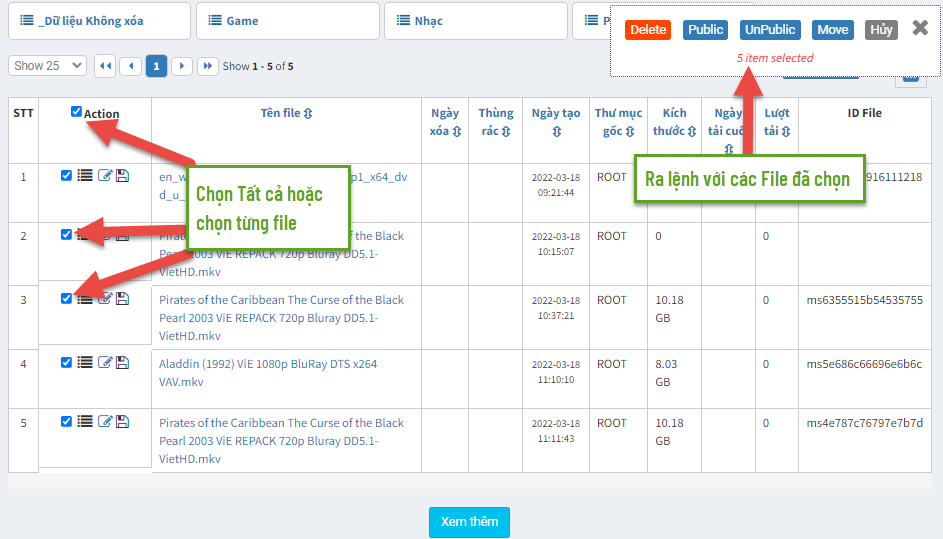This screenshot has width=943, height=539.
Task: Open the Show 25 rows dropdown
Action: point(47,66)
